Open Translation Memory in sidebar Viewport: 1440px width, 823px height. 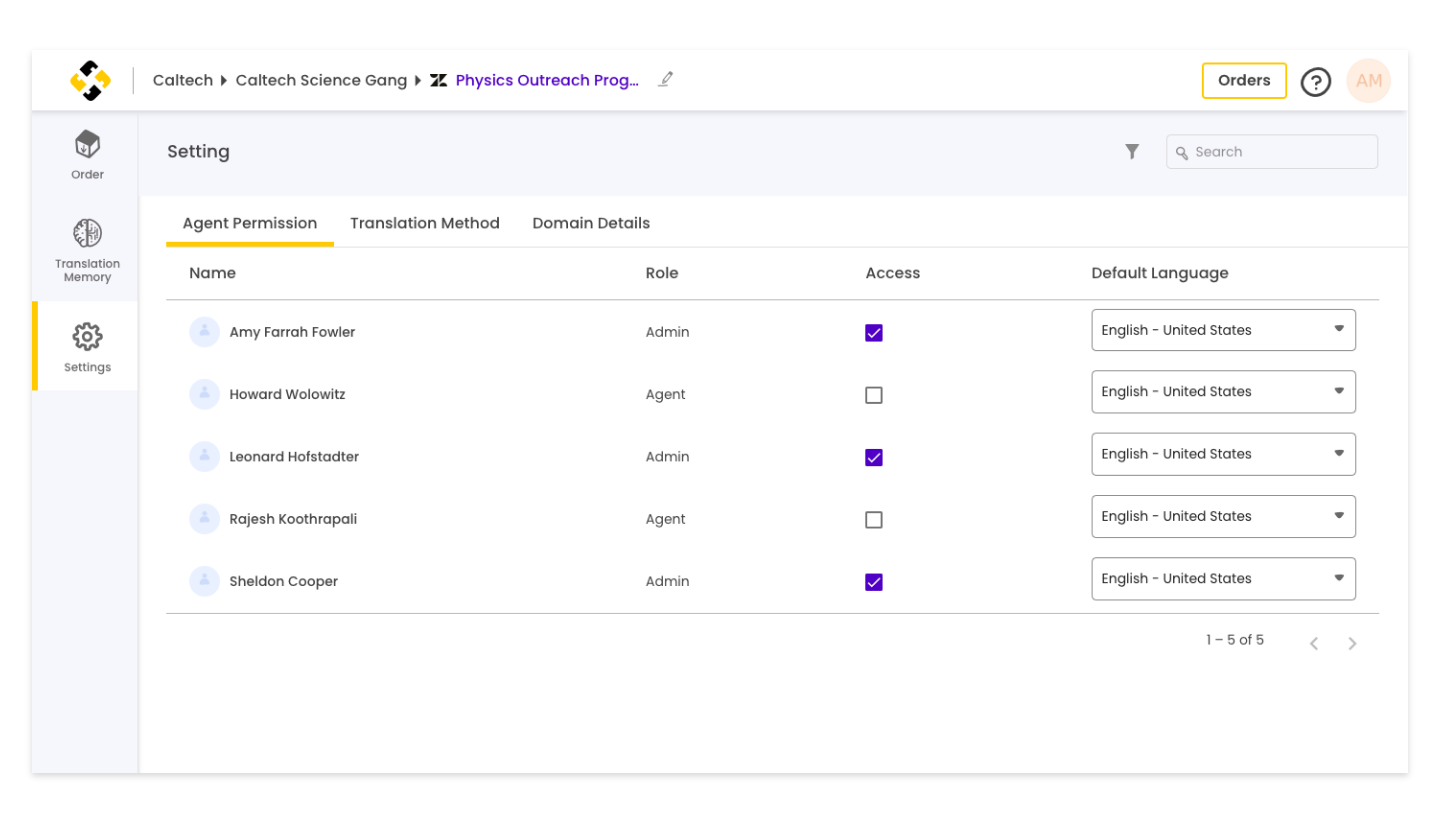click(x=87, y=250)
